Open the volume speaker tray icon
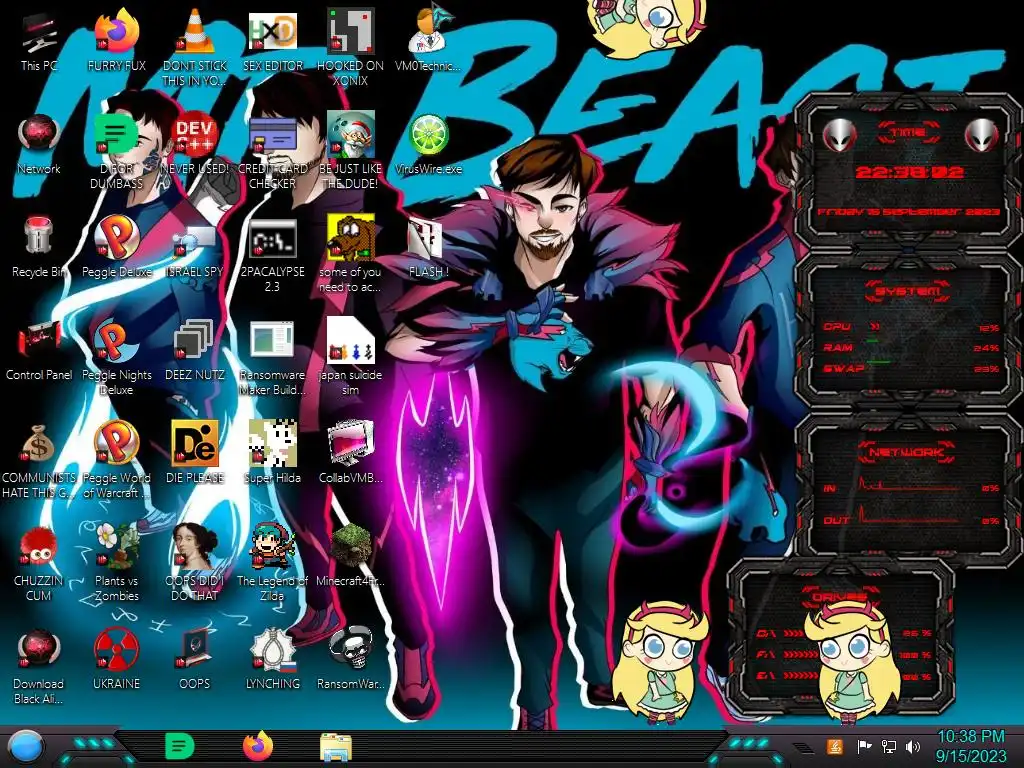The image size is (1024, 768). pyautogui.click(x=913, y=746)
